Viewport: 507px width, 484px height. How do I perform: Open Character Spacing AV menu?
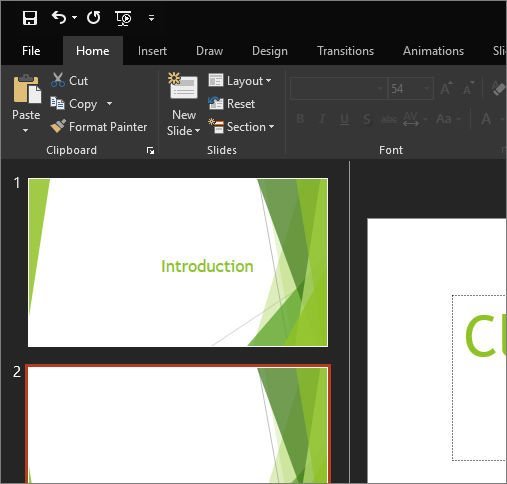click(x=414, y=119)
